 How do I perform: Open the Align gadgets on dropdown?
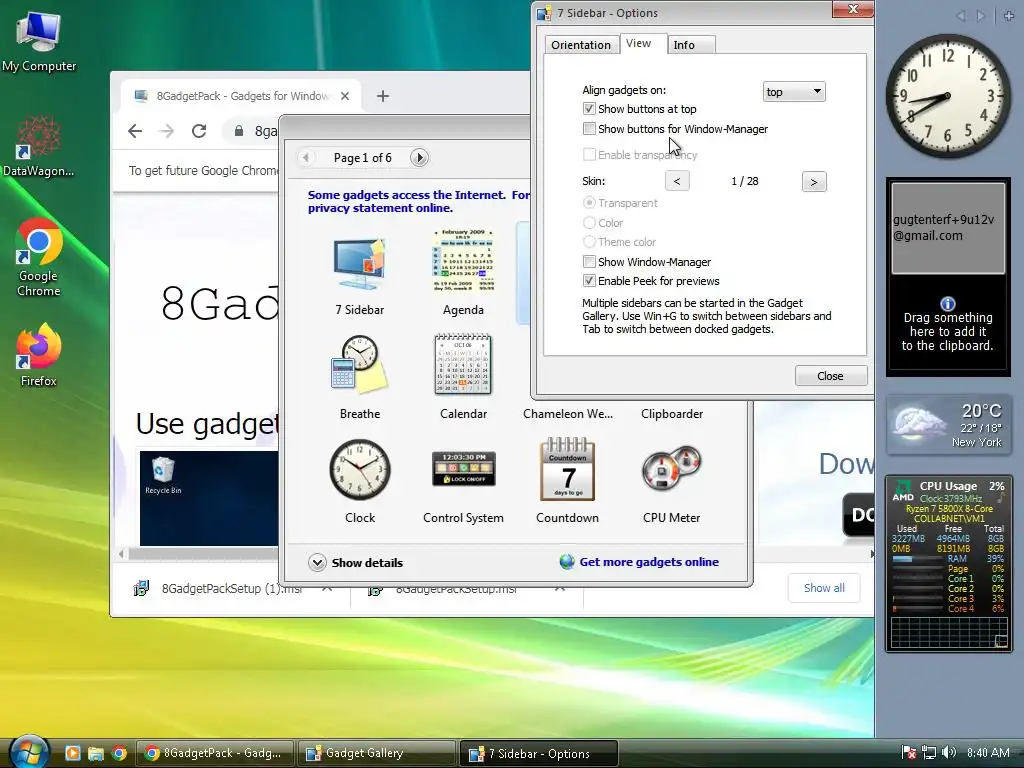793,91
